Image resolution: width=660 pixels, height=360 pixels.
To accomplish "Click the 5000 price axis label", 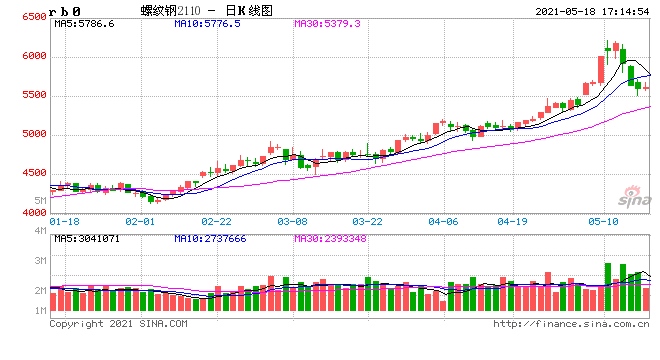I will [35, 134].
